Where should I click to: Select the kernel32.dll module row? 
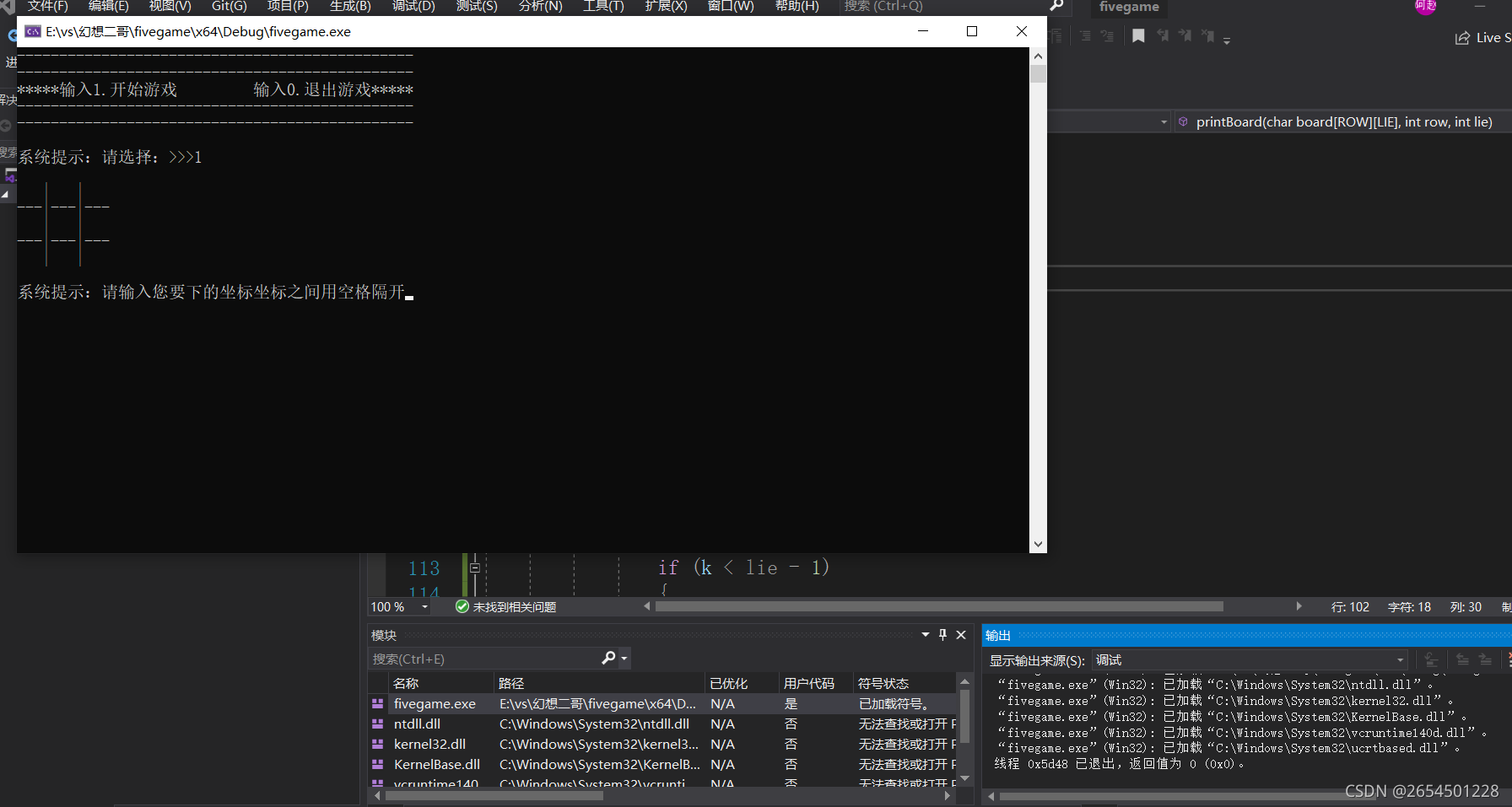(663, 744)
